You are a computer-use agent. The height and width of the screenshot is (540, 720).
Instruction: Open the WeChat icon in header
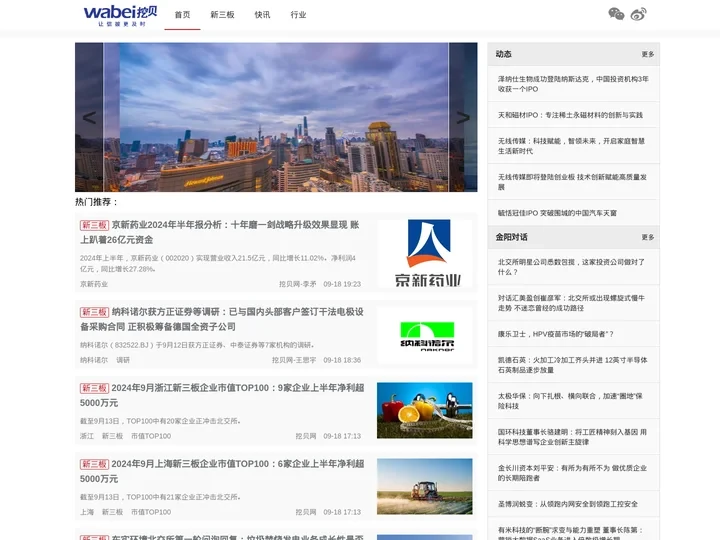tap(616, 14)
